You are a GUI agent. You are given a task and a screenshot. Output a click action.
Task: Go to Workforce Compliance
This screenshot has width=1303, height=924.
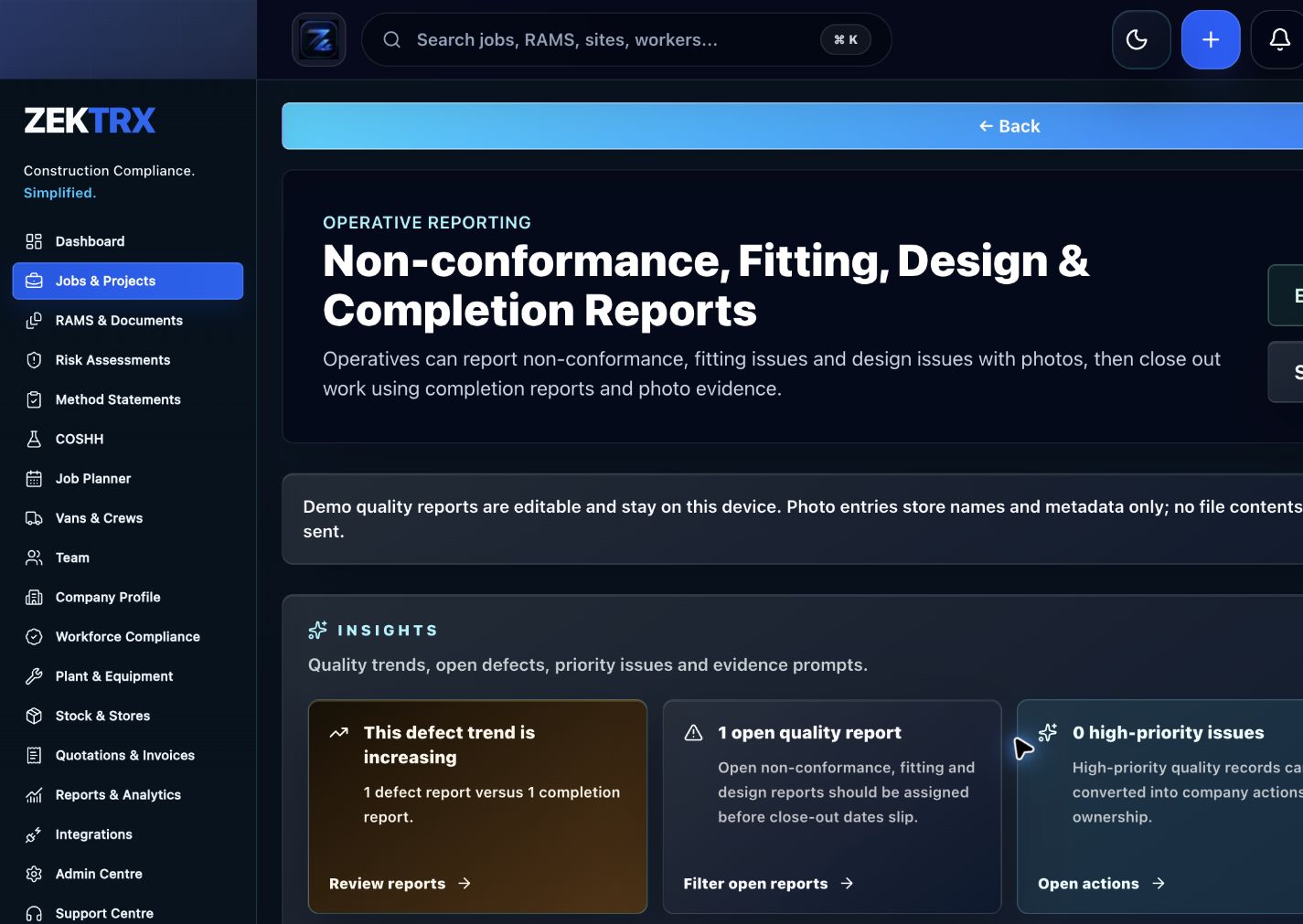pyautogui.click(x=128, y=636)
